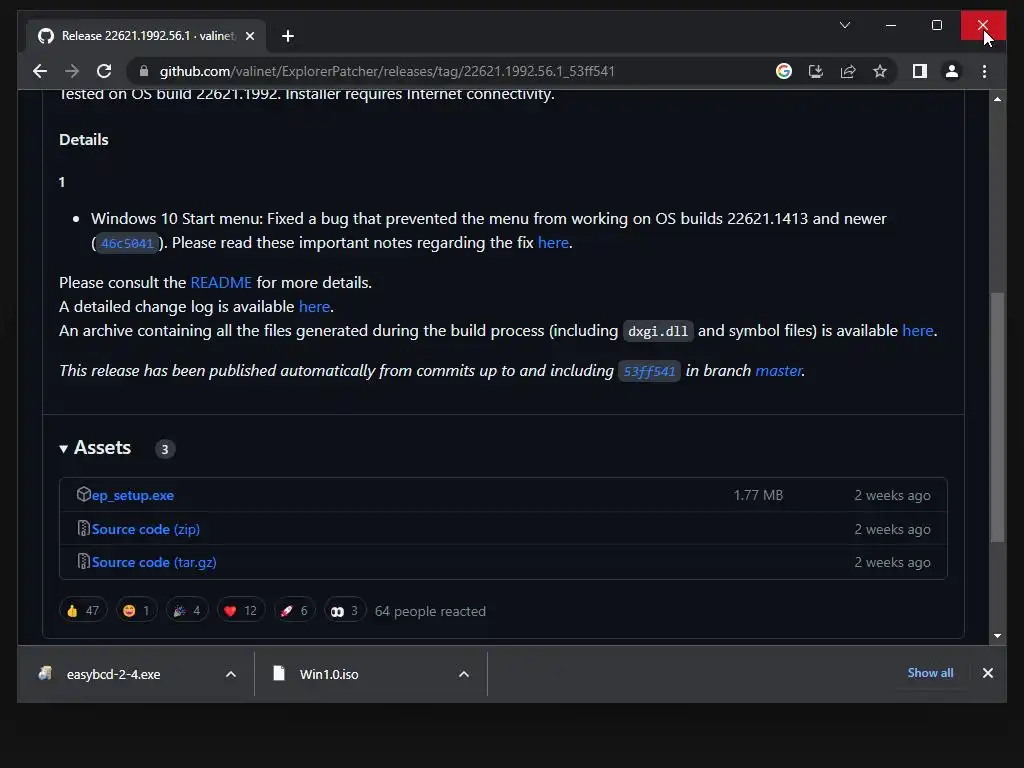Click the install app icon in address bar
The width and height of the screenshot is (1024, 768).
click(816, 71)
